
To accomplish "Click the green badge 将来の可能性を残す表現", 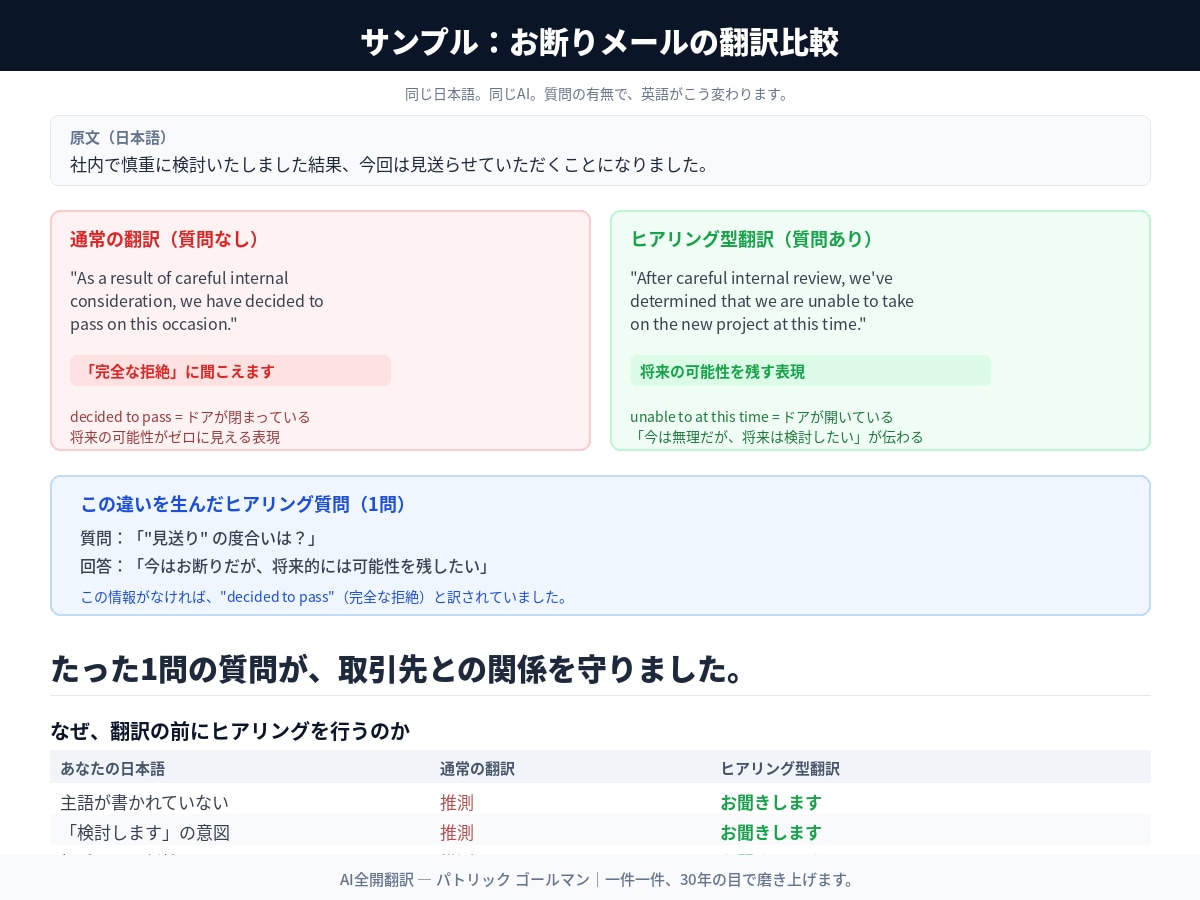I will (810, 371).
